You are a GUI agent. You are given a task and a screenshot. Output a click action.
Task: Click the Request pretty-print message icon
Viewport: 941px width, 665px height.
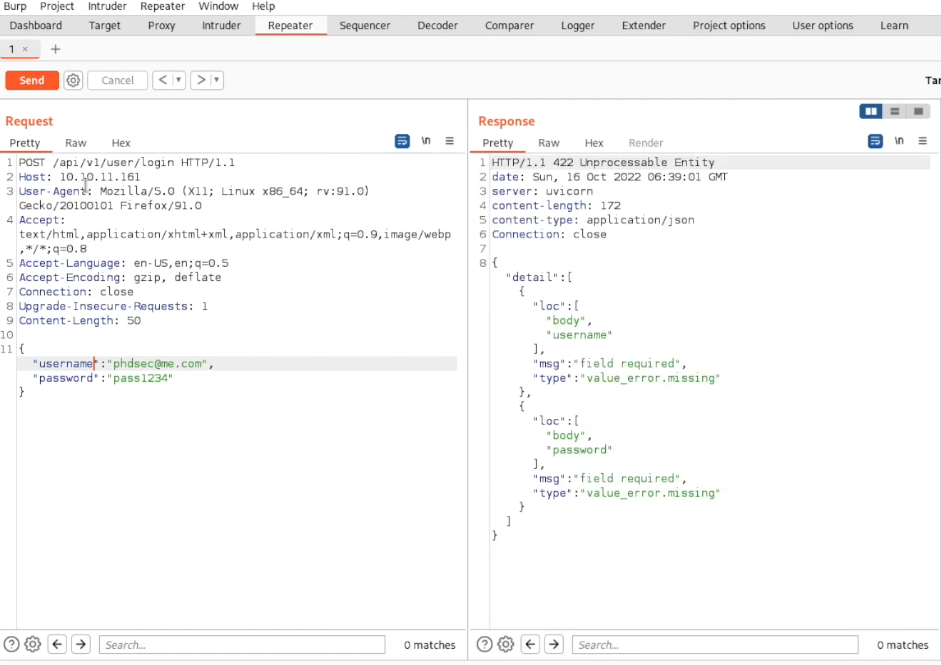point(402,142)
